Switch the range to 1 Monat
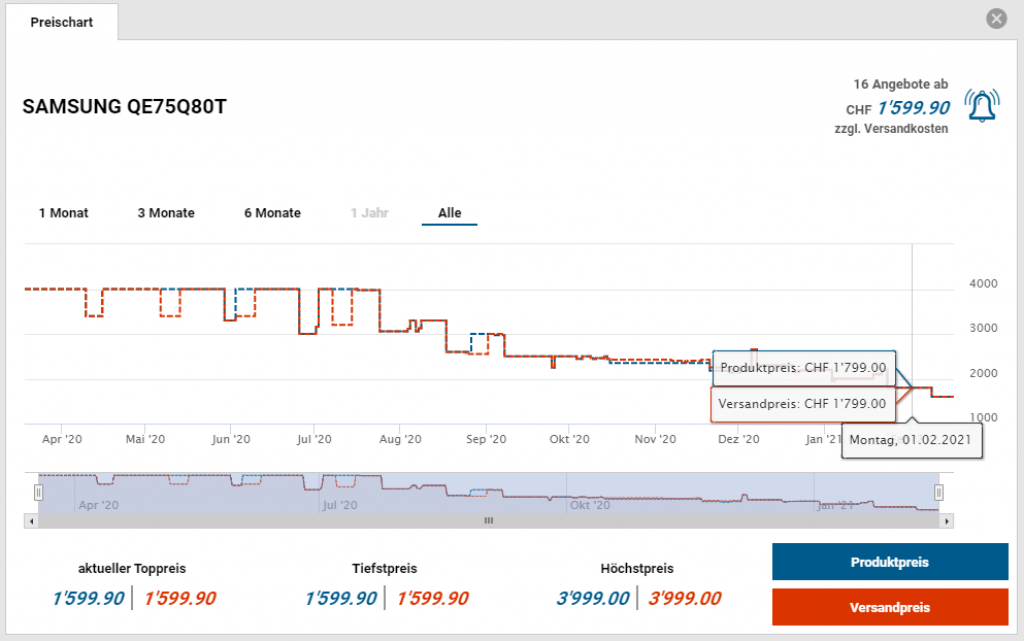Viewport: 1024px width, 641px height. [x=63, y=213]
